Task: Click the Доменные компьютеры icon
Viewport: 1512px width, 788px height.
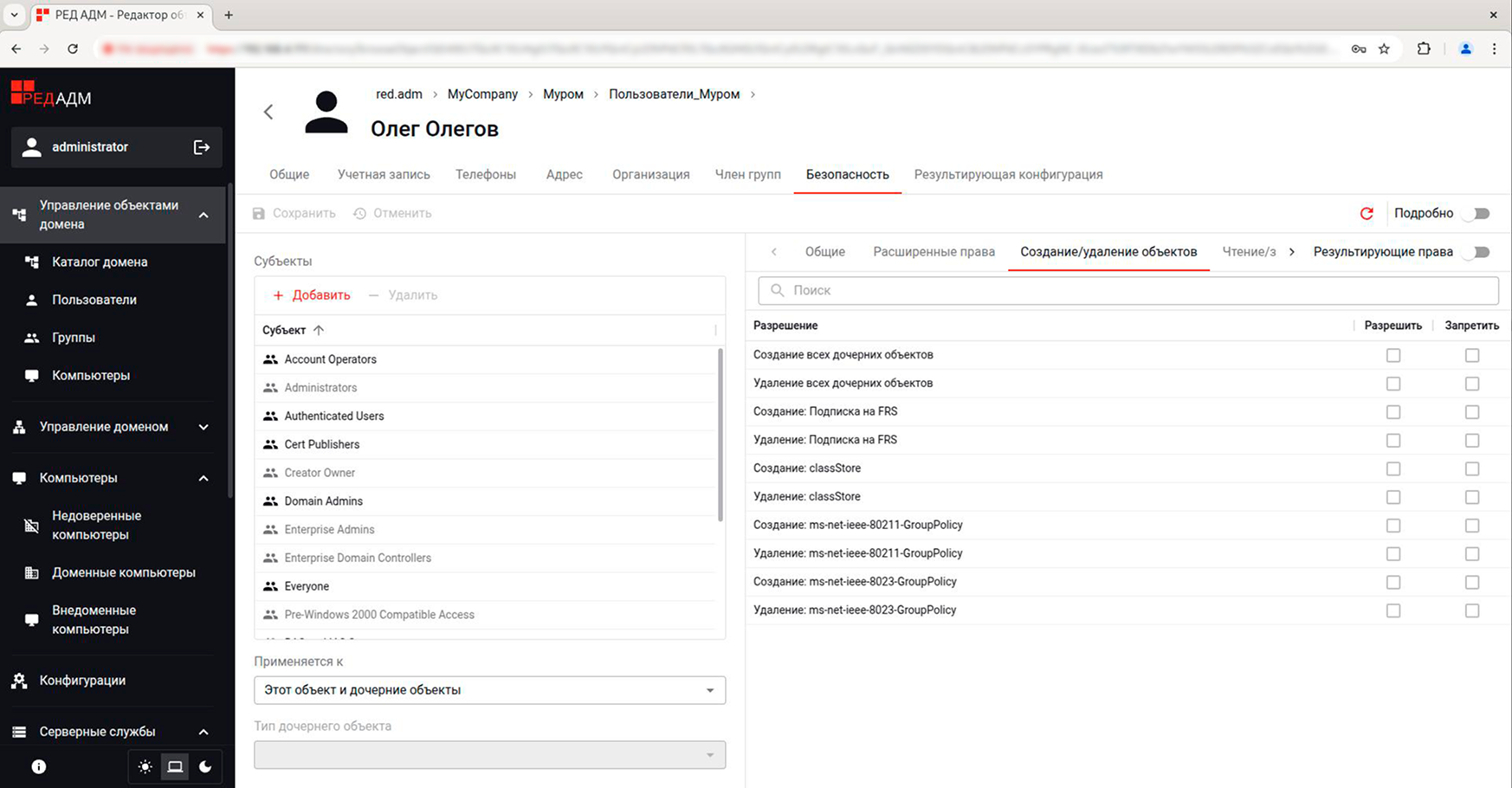Action: (32, 572)
